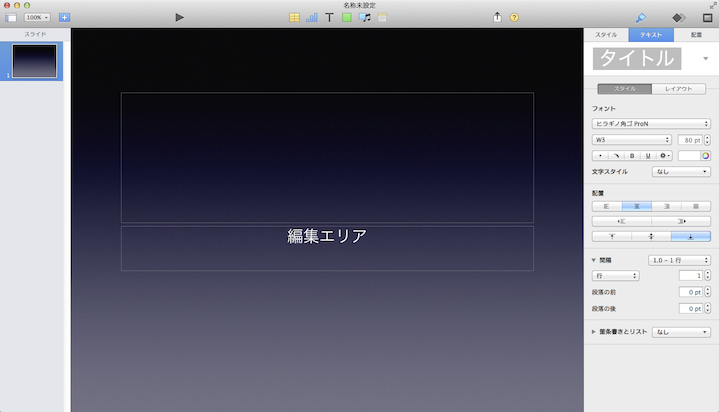Open the color wheel picker

[706, 156]
